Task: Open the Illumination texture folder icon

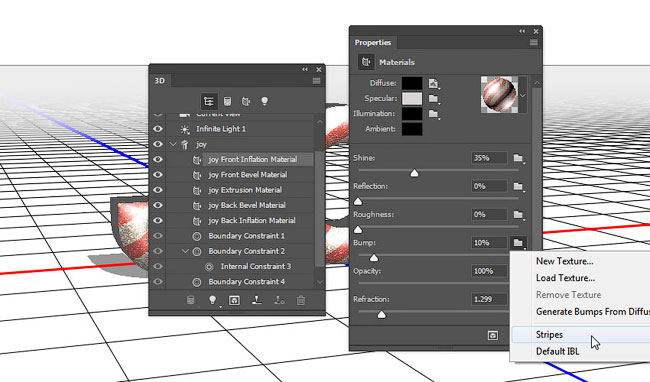Action: (434, 114)
